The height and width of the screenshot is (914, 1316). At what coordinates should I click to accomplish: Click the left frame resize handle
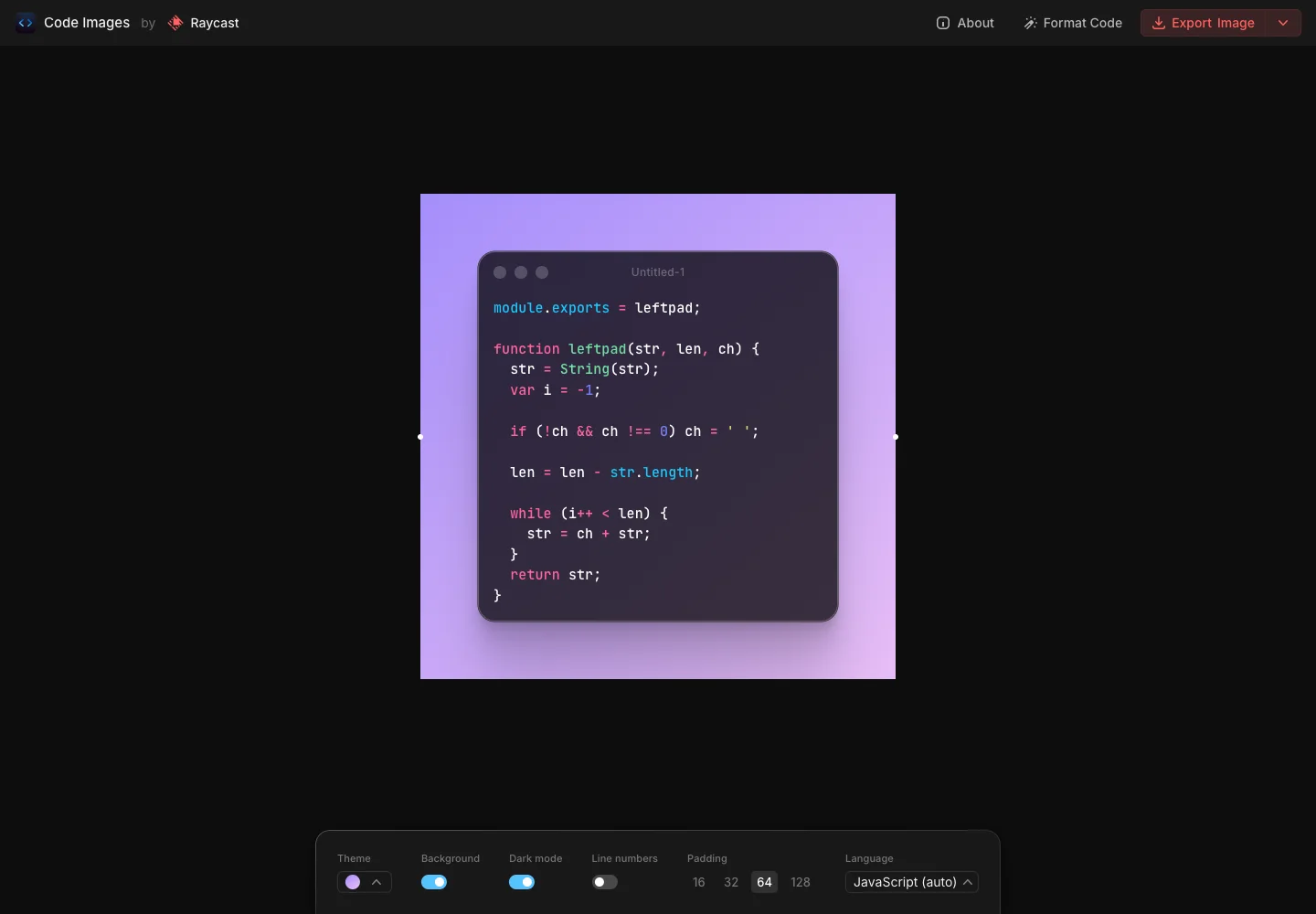[x=420, y=437]
